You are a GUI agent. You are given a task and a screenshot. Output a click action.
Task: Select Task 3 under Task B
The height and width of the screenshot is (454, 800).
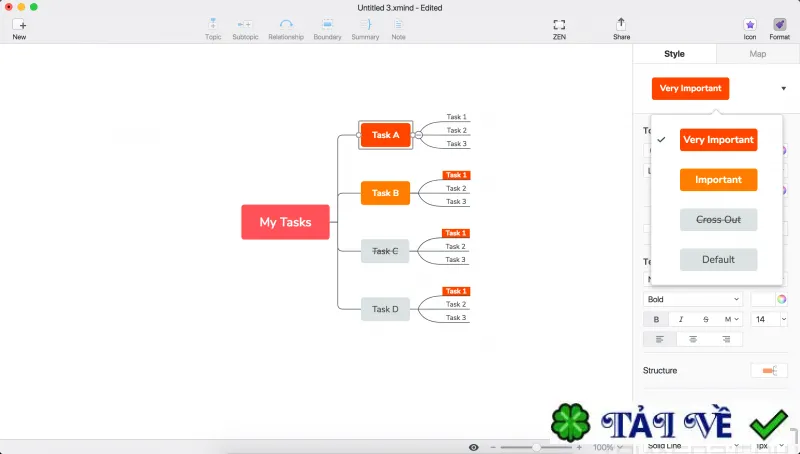coord(456,201)
